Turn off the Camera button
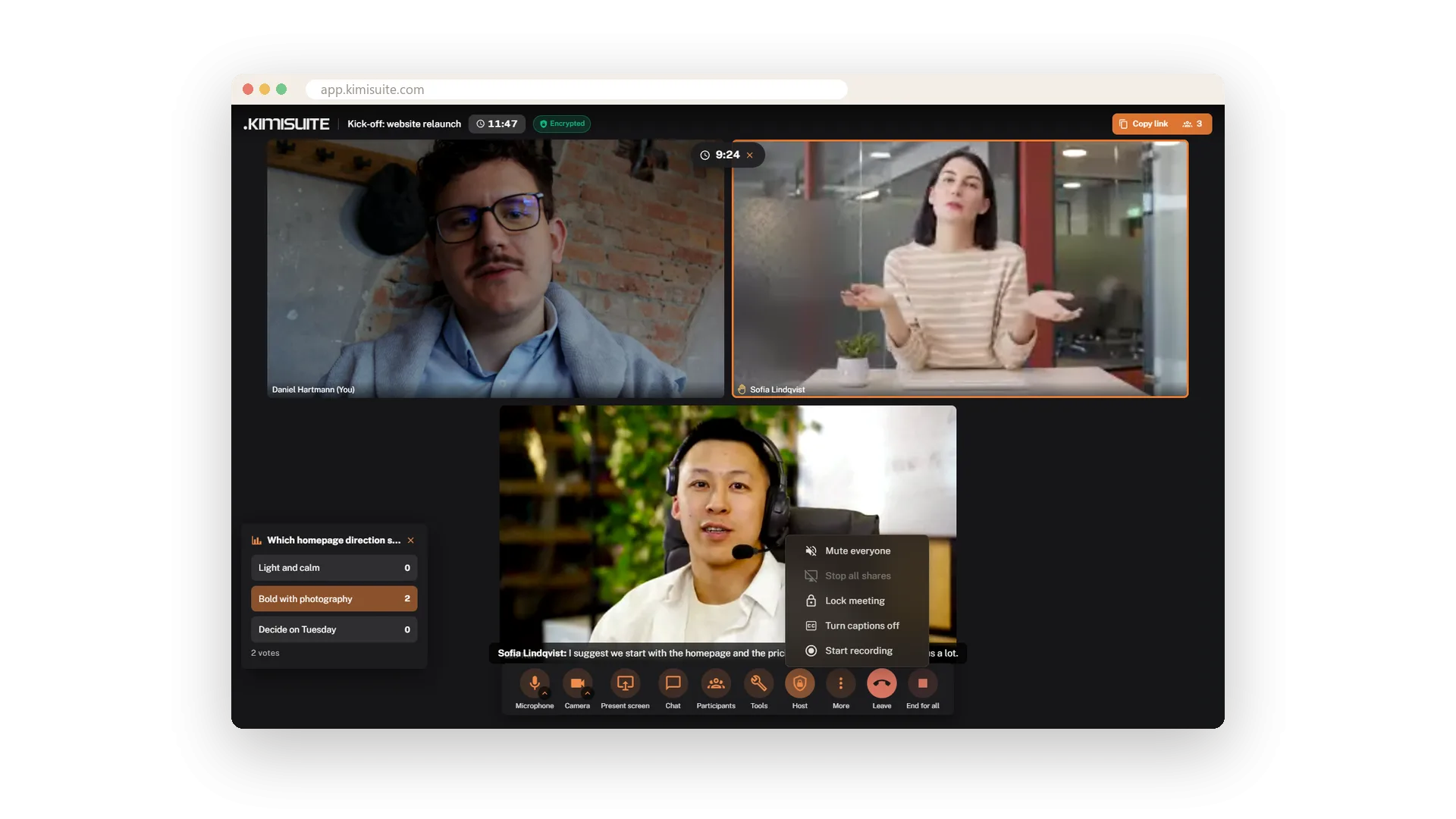This screenshot has height=819, width=1456. (x=577, y=683)
